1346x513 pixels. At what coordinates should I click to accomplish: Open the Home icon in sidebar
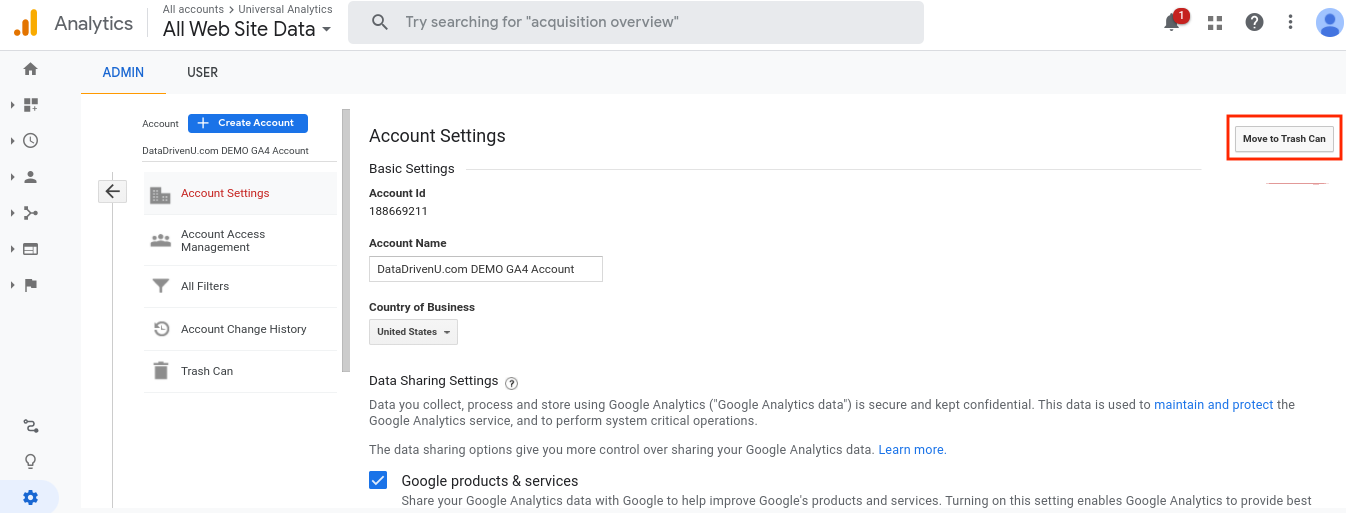pyautogui.click(x=30, y=69)
